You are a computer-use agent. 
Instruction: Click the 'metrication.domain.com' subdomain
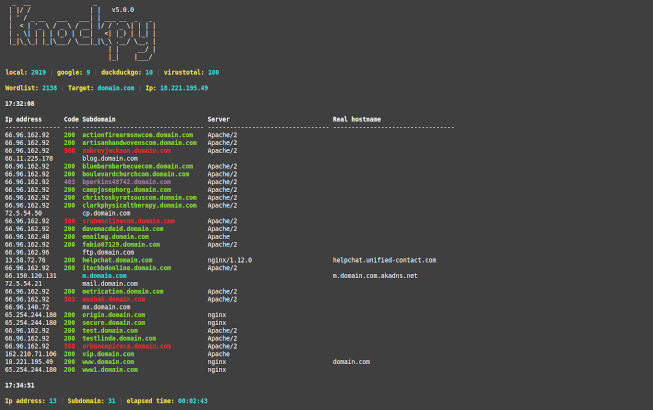(x=123, y=292)
